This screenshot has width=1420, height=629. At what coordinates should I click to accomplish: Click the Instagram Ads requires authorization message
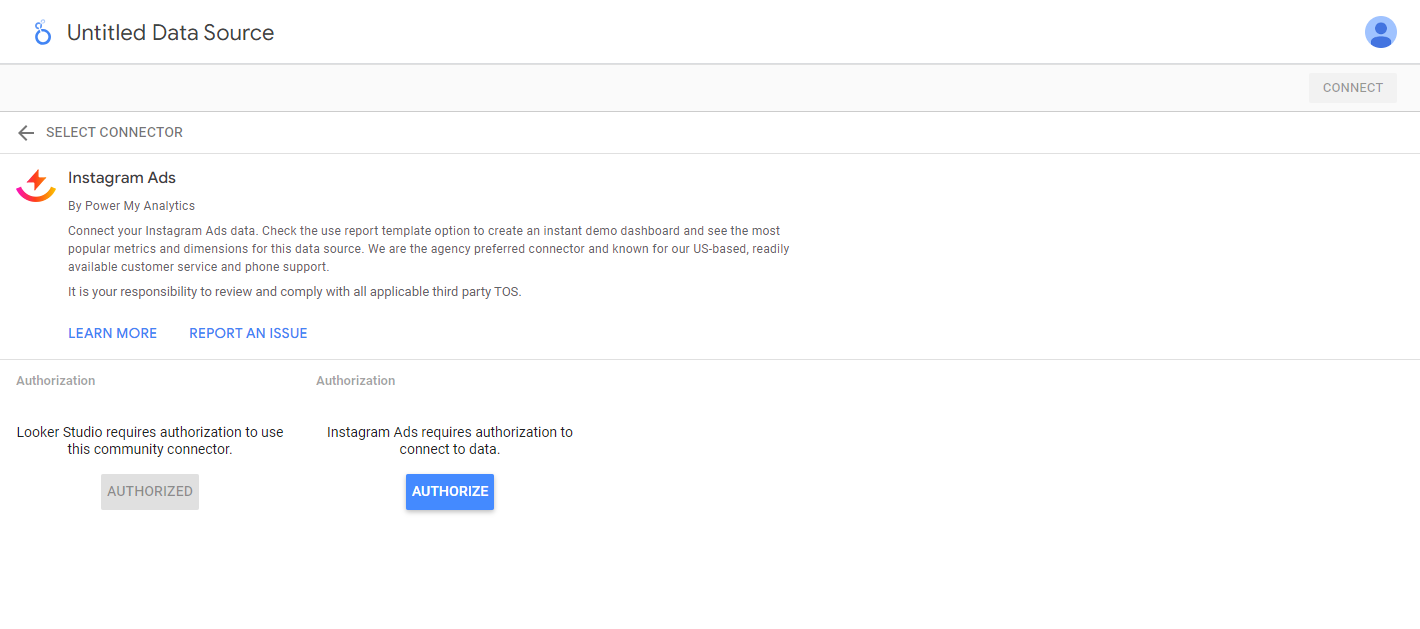tap(449, 441)
